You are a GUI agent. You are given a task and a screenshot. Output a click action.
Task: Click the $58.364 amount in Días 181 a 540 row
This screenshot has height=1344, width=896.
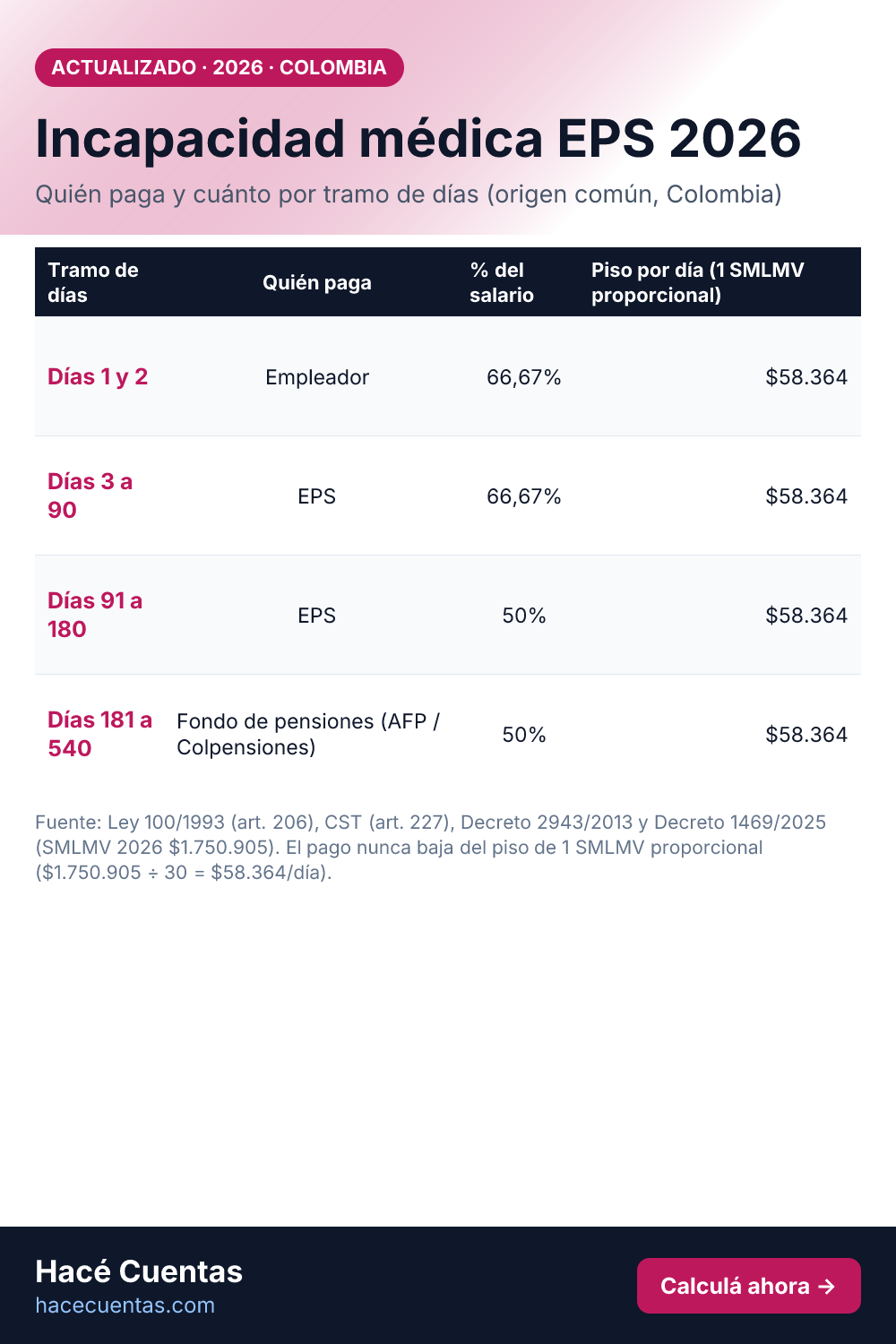point(806,735)
